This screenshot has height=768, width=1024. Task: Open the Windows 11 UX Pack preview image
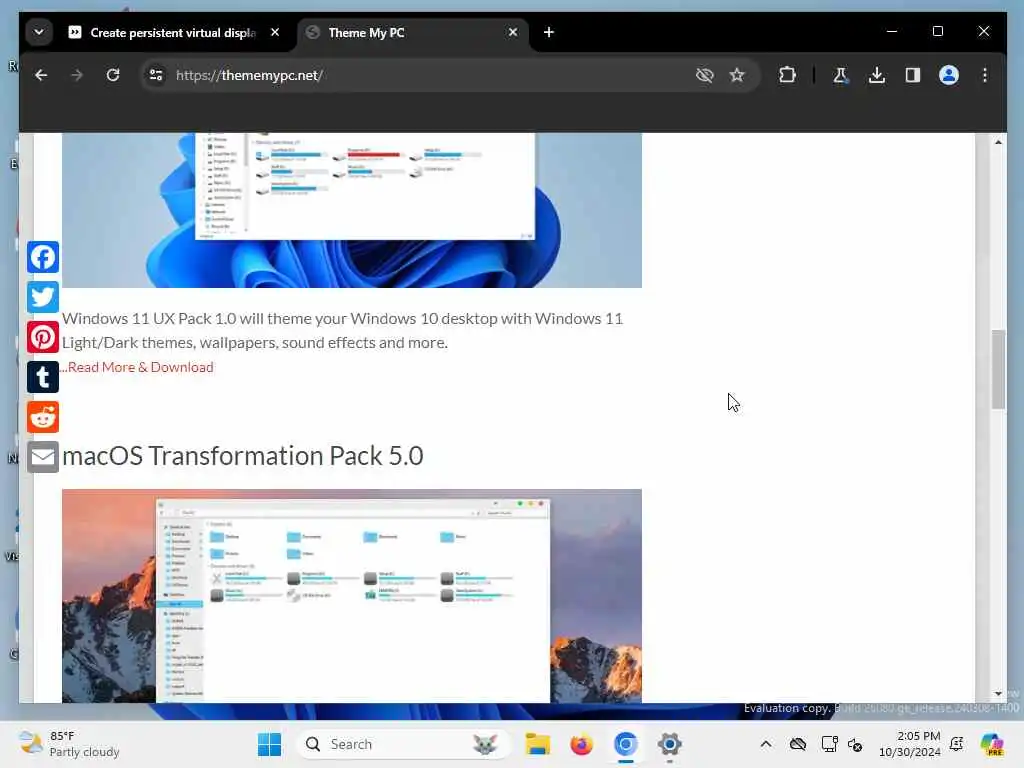(x=352, y=210)
